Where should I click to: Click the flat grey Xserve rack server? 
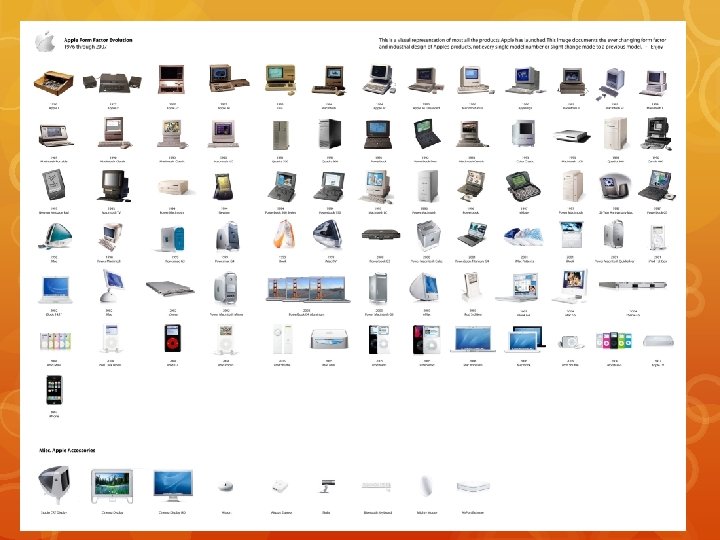pyautogui.click(x=170, y=289)
